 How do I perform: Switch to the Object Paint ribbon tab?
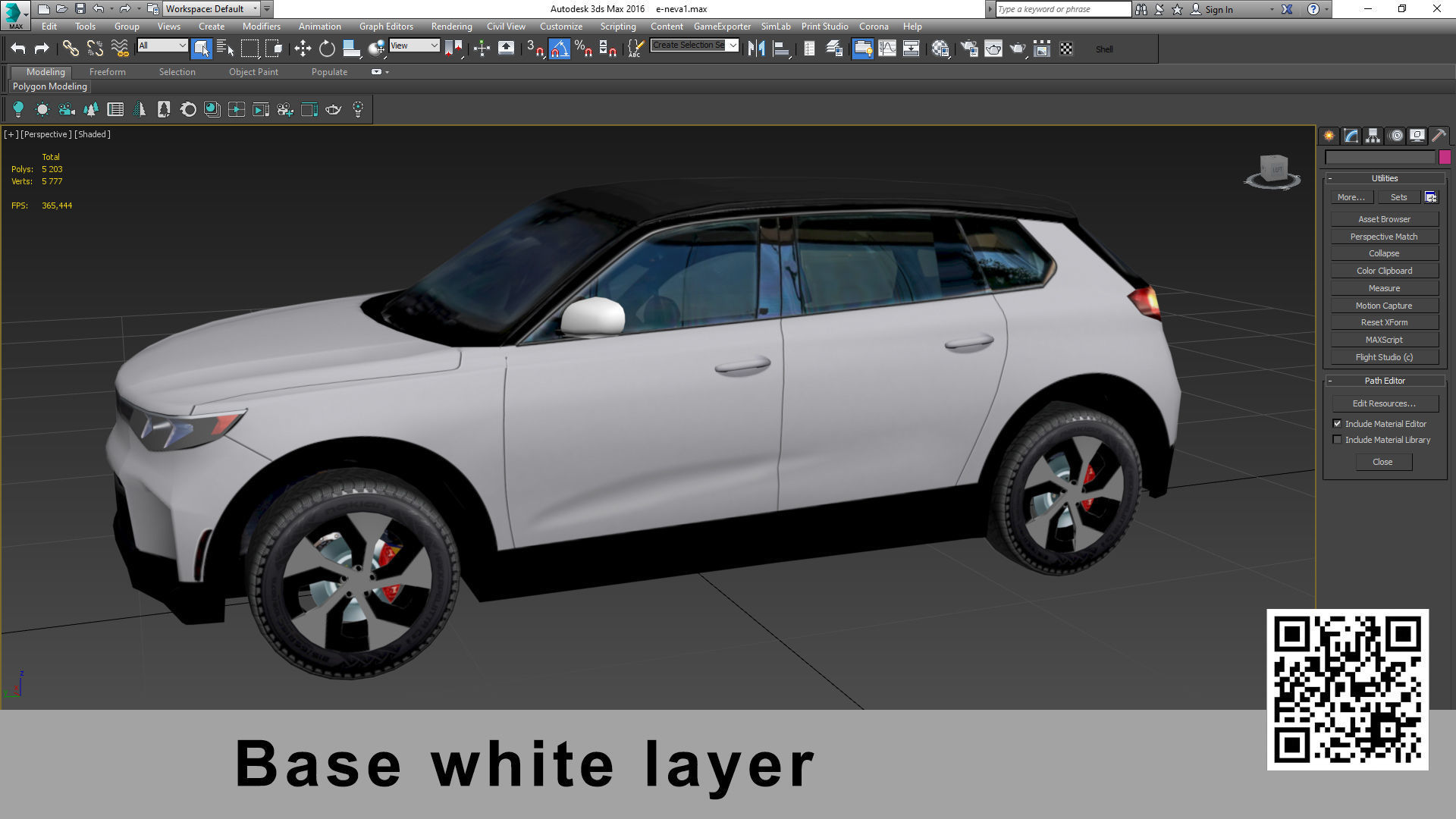click(x=253, y=72)
